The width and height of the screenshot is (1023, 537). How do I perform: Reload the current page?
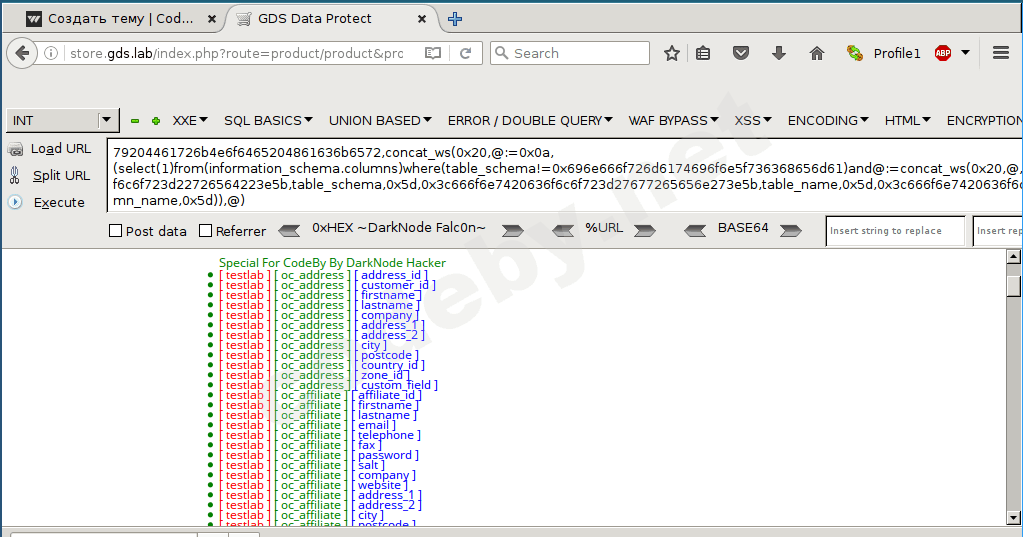click(465, 54)
